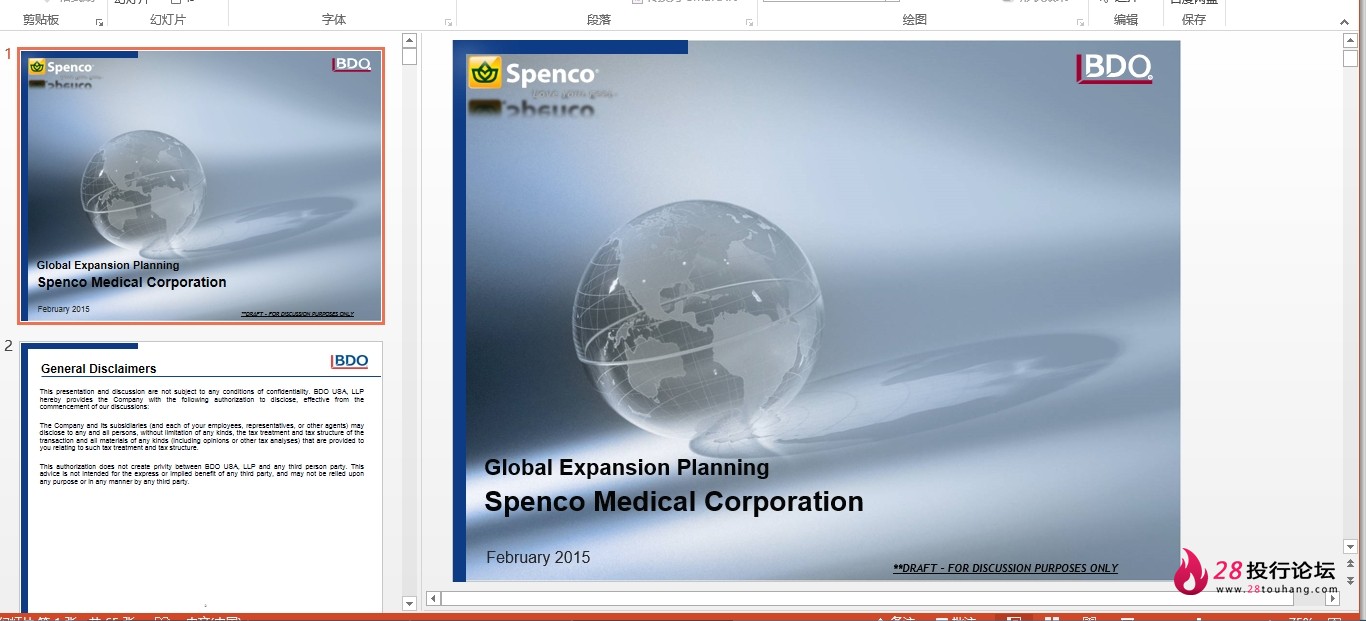Image resolution: width=1366 pixels, height=621 pixels.
Task: Click the slide editor vertical scrollbar thumb
Action: click(x=1350, y=58)
